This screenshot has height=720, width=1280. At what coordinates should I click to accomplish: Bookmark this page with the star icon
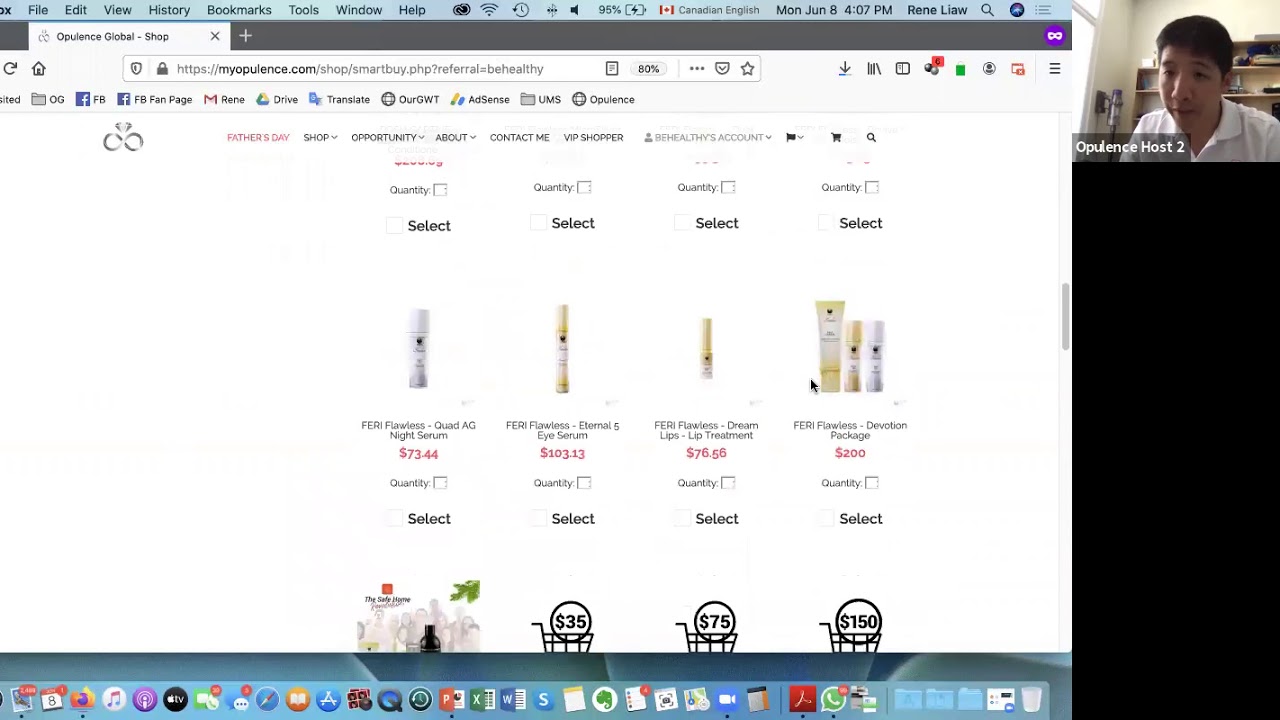[x=747, y=68]
